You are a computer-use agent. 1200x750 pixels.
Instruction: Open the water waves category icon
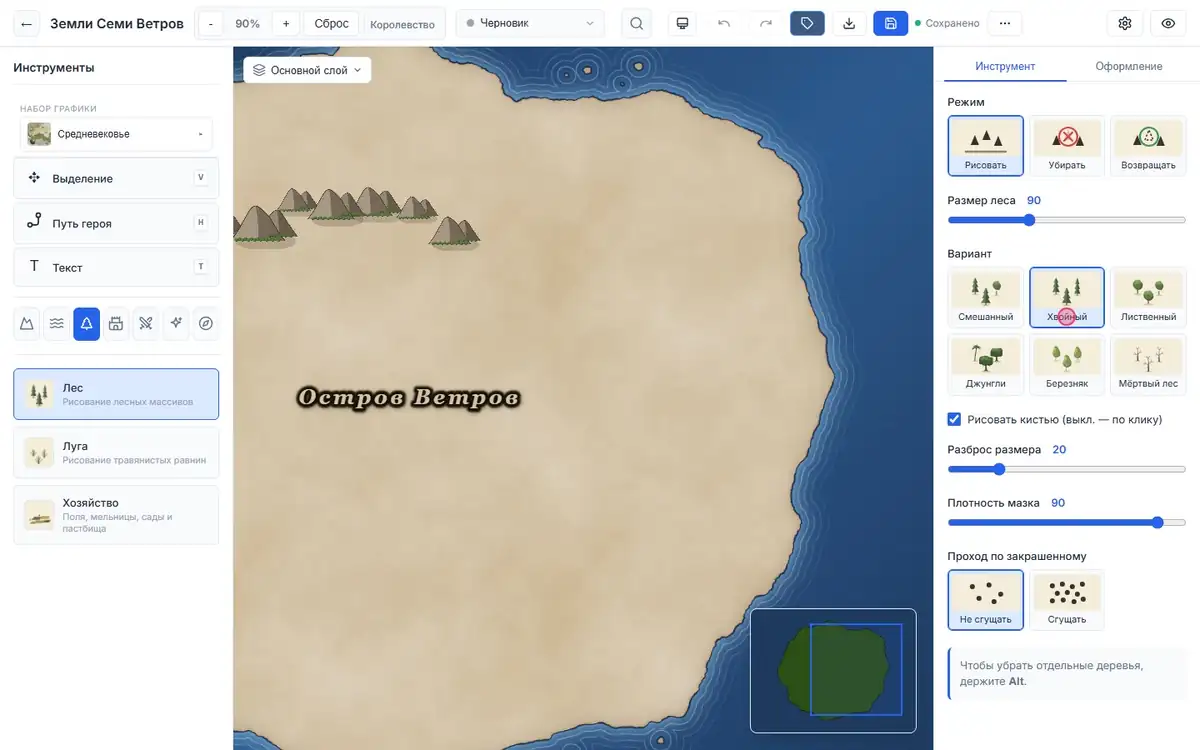(x=57, y=323)
